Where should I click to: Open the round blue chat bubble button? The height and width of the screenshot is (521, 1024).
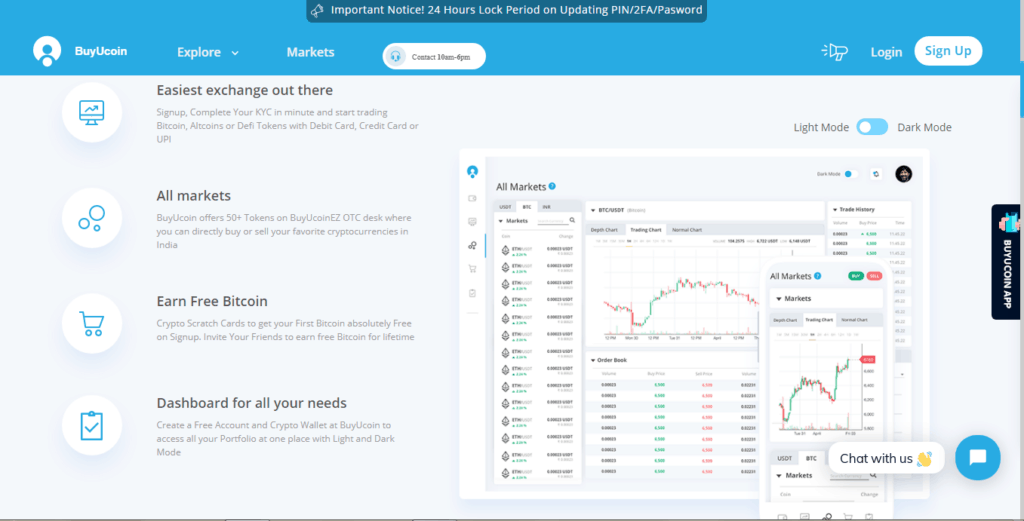pyautogui.click(x=978, y=458)
